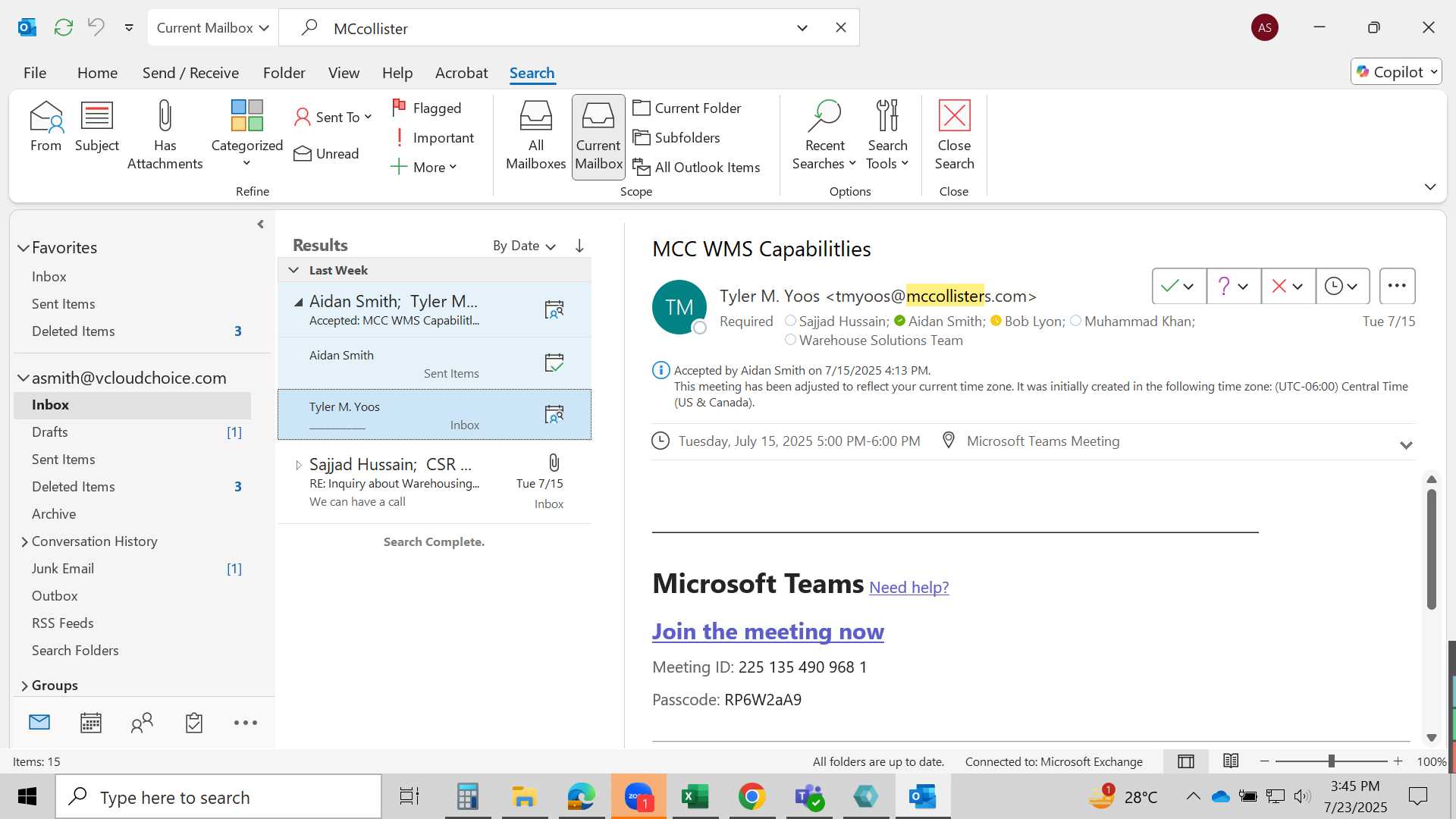1456x819 pixels.
Task: Open Recent Searches dropdown
Action: coord(824,135)
